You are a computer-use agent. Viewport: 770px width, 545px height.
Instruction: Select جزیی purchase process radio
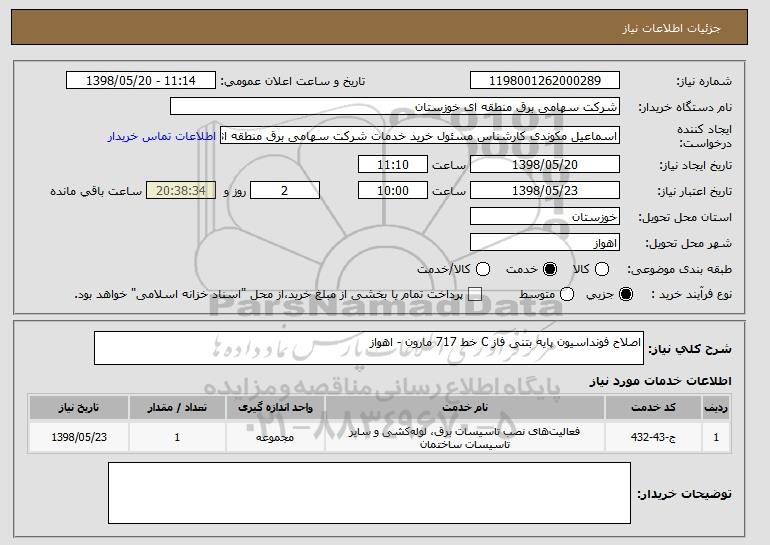point(627,295)
